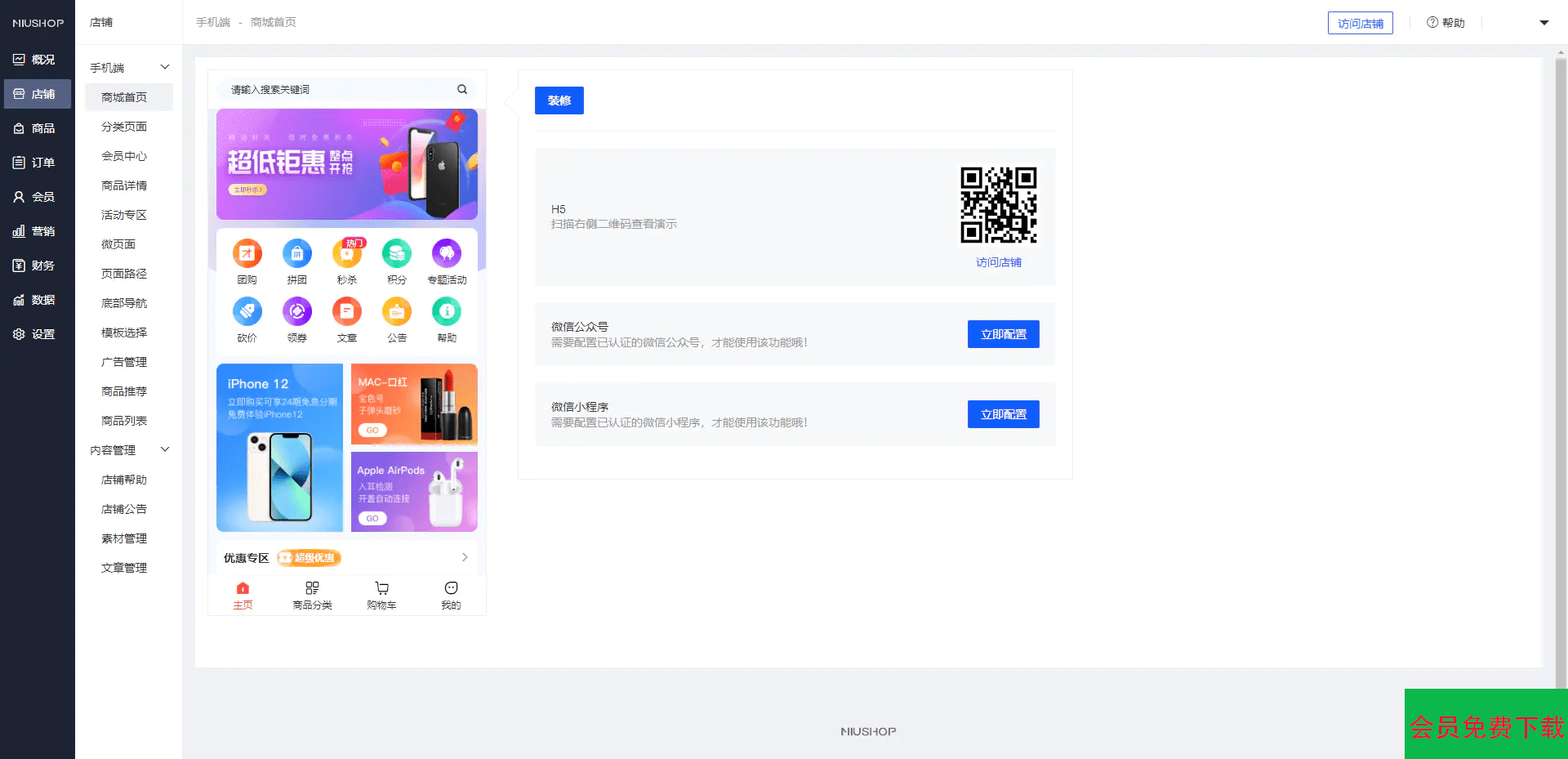
Task: Tap the 积分 points icon
Action: pyautogui.click(x=397, y=254)
